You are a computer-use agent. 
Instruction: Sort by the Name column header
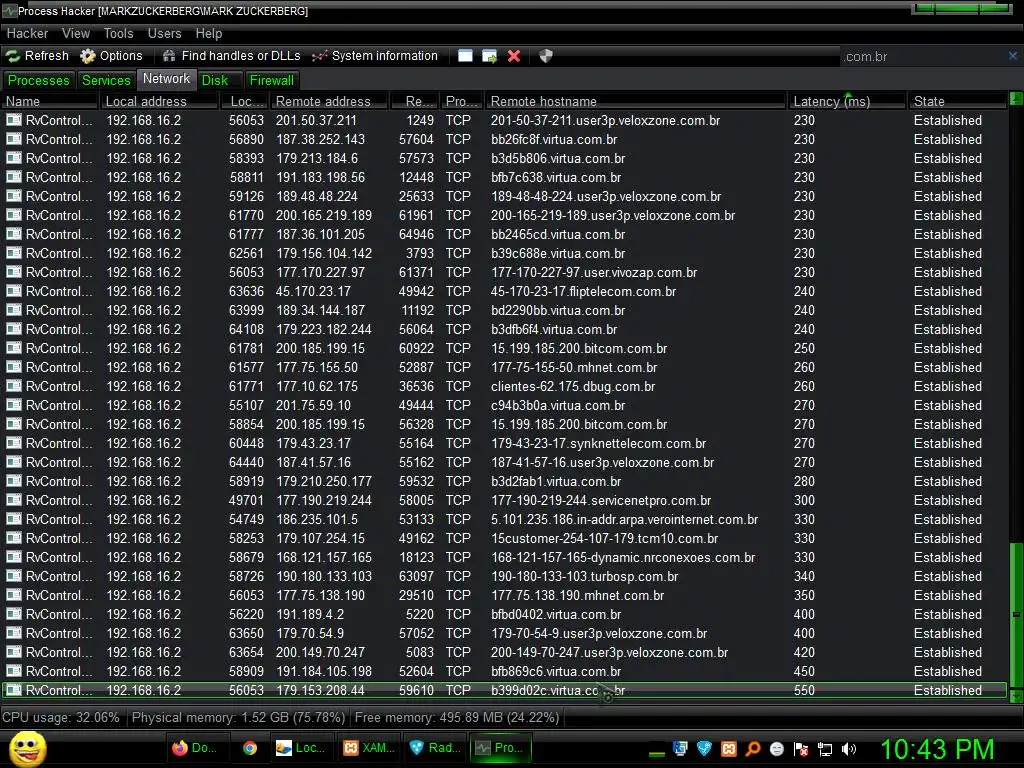pyautogui.click(x=50, y=101)
